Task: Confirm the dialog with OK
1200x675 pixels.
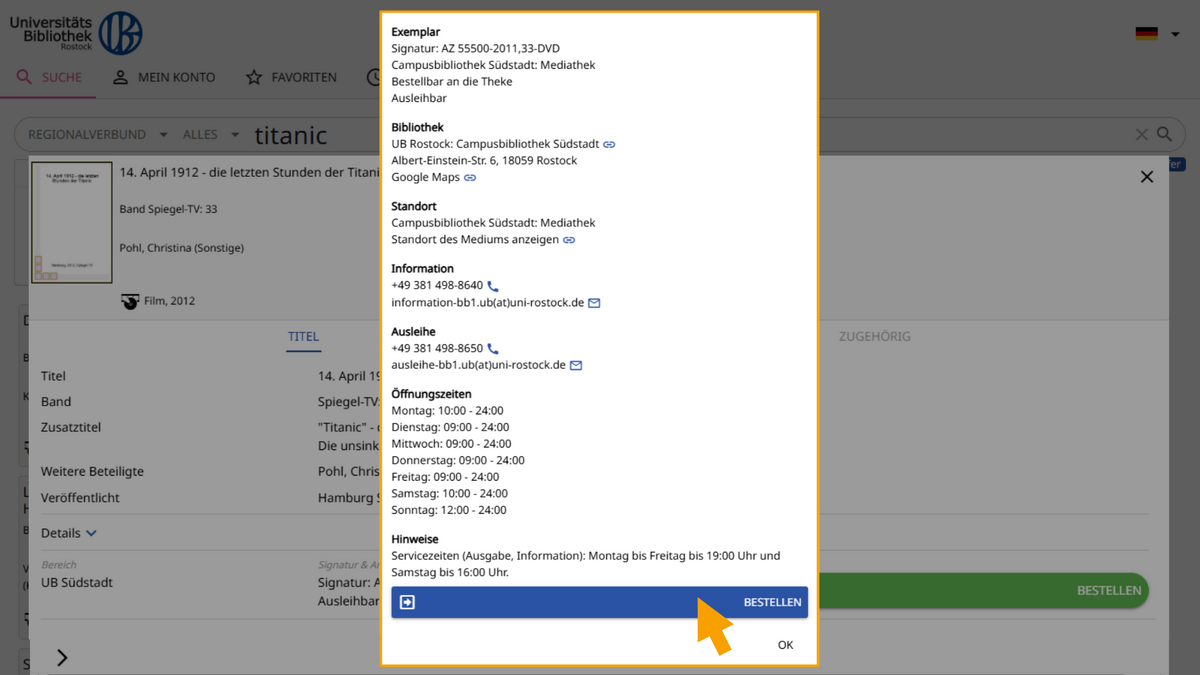Action: point(785,645)
